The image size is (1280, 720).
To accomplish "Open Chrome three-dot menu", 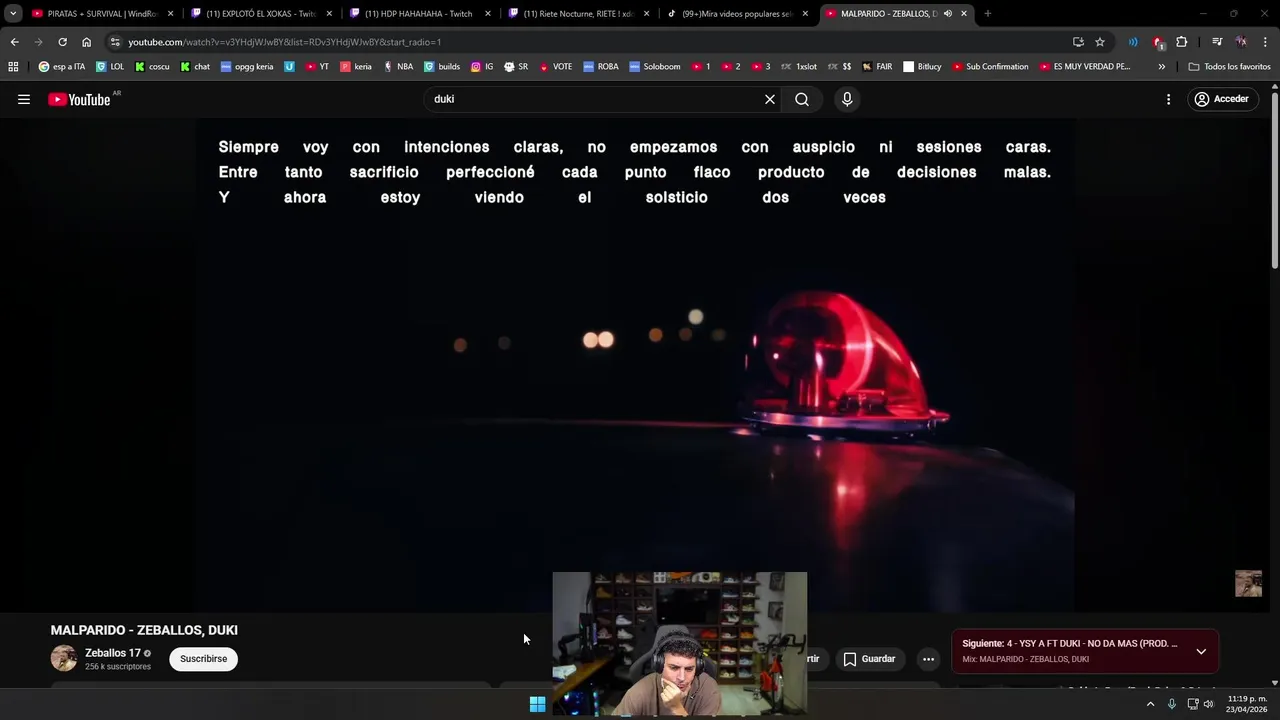I will coord(1266,42).
